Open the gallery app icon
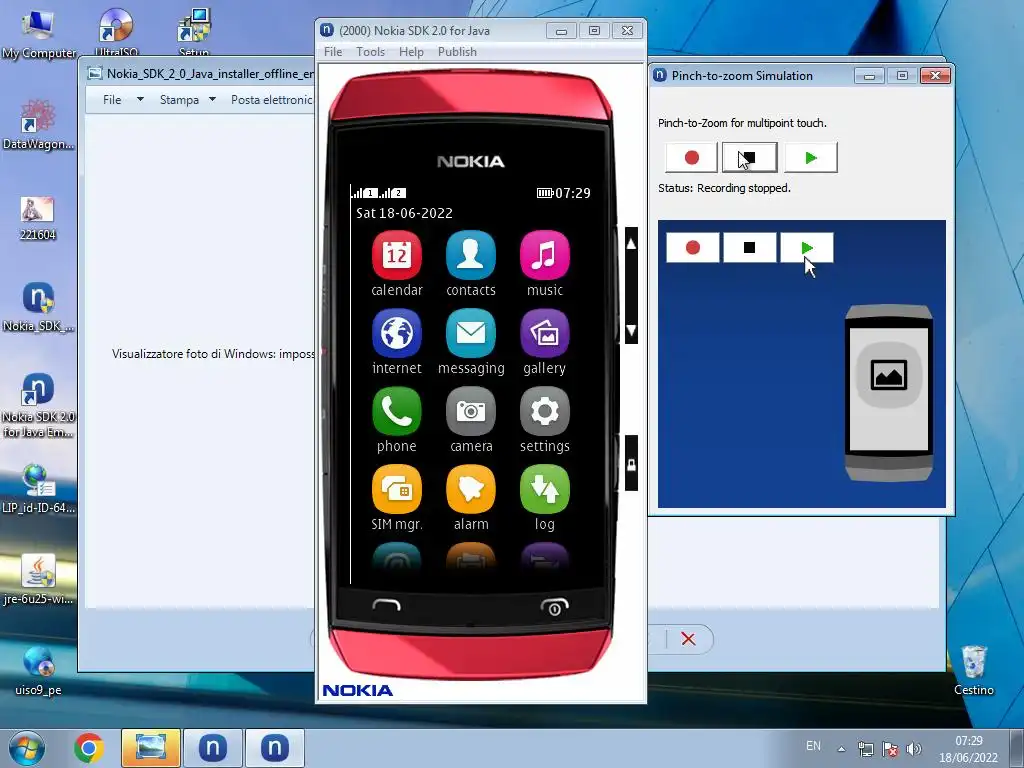The image size is (1024, 768). pos(545,334)
